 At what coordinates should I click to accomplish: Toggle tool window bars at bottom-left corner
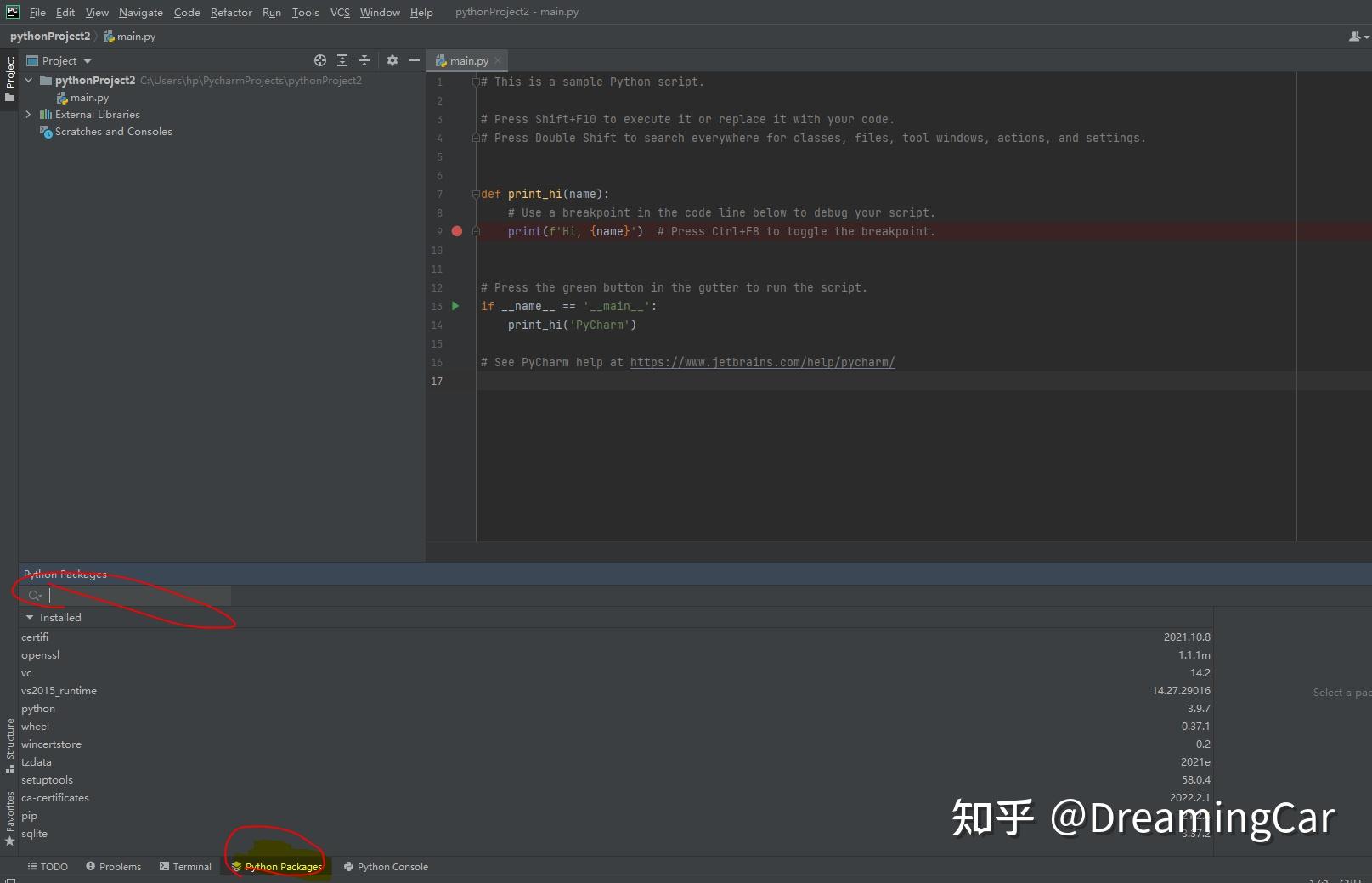[x=9, y=880]
